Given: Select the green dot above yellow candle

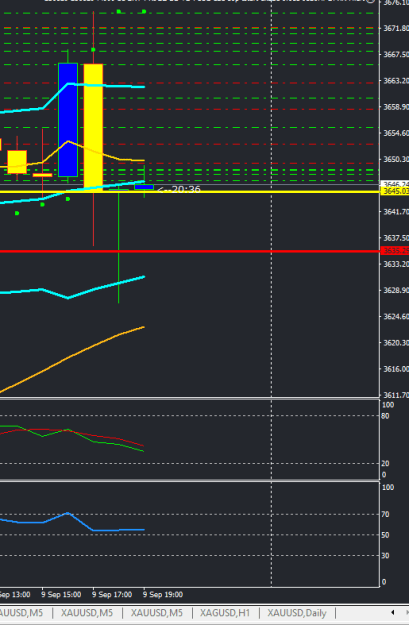Looking at the screenshot, I should (x=93, y=50).
